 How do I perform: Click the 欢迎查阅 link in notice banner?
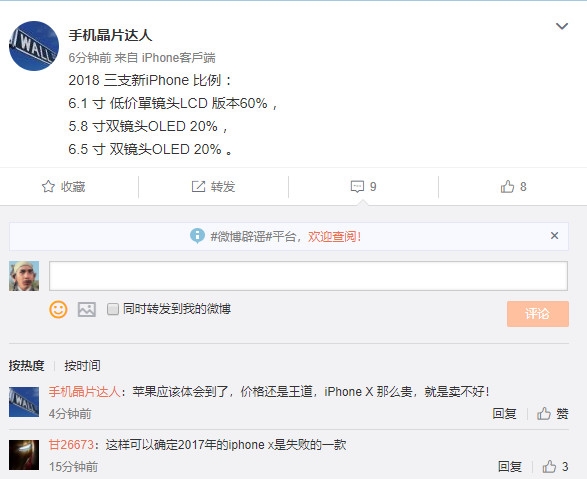(334, 237)
